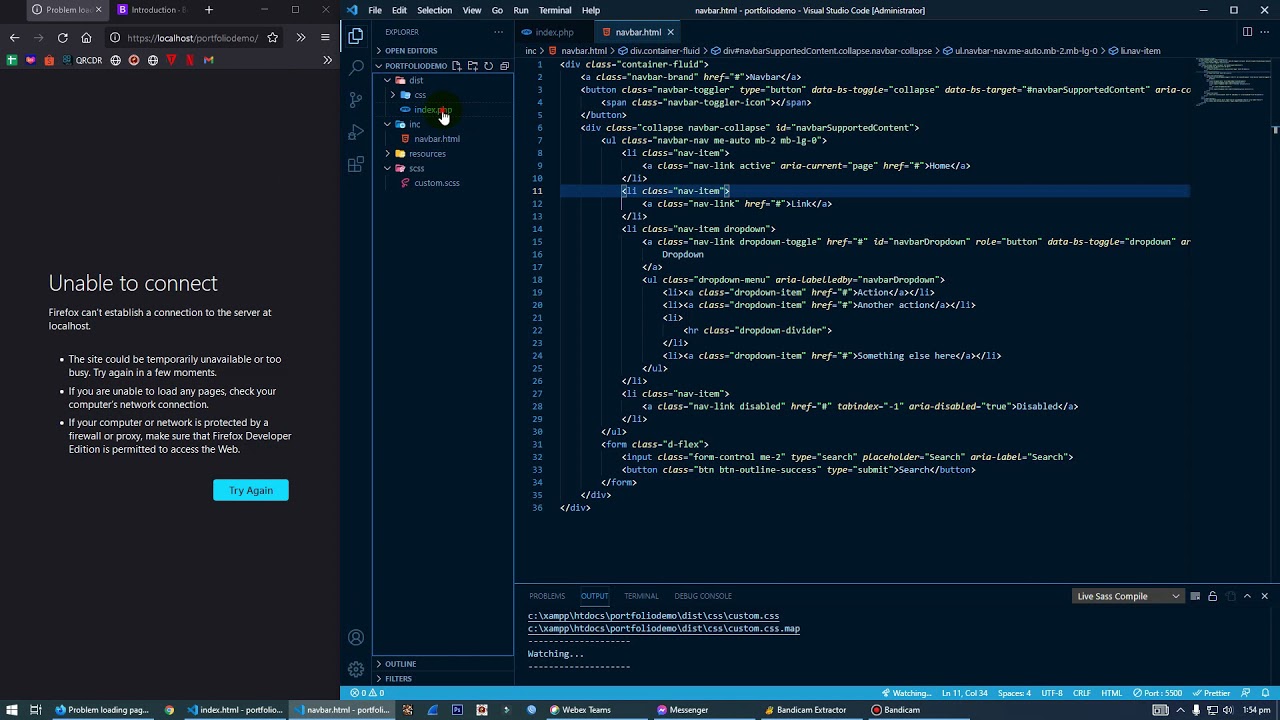This screenshot has width=1280, height=720.
Task: Open the Firefox hamburger menu
Action: point(325,38)
